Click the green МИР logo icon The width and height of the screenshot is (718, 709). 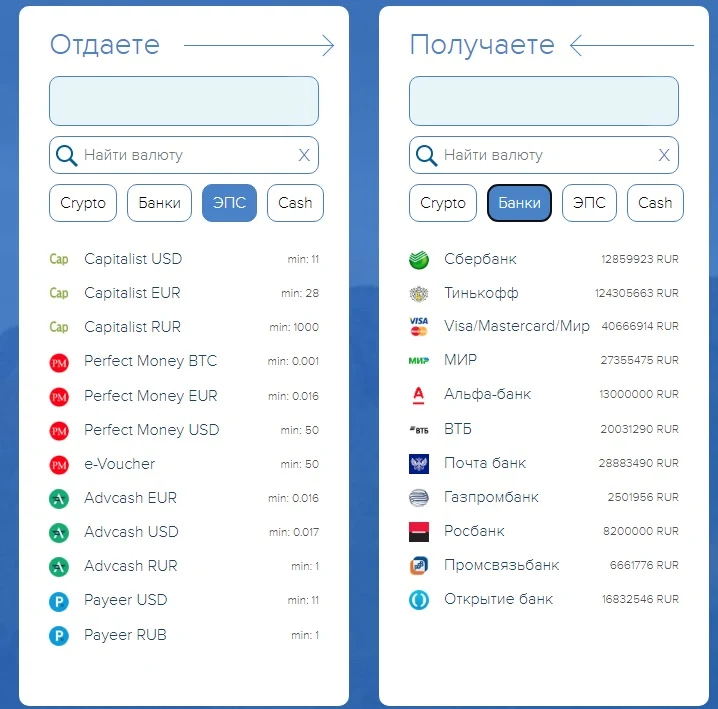pyautogui.click(x=419, y=360)
